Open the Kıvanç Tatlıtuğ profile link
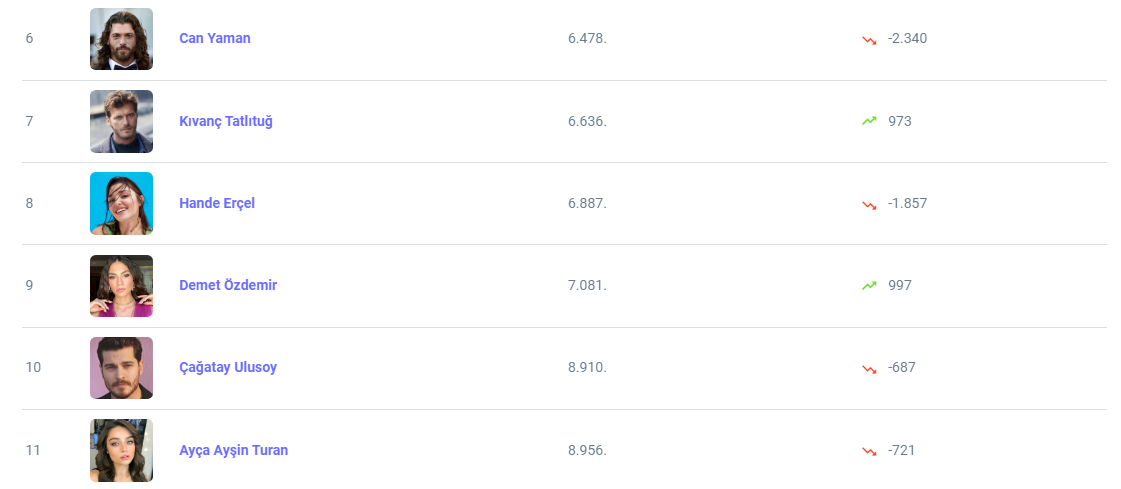This screenshot has width=1121, height=489. click(x=225, y=121)
